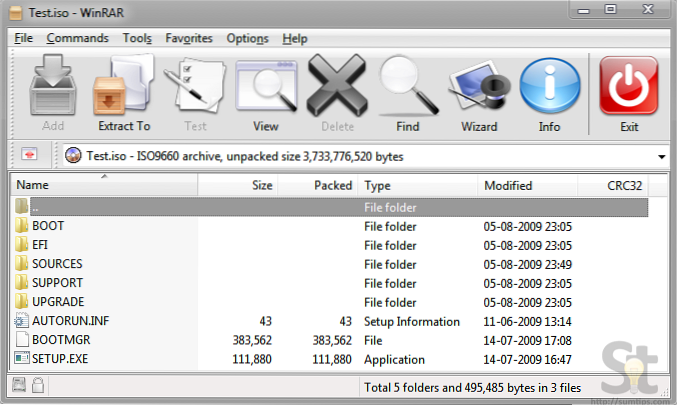Open the View tool in toolbar
The image size is (677, 405).
tap(265, 94)
